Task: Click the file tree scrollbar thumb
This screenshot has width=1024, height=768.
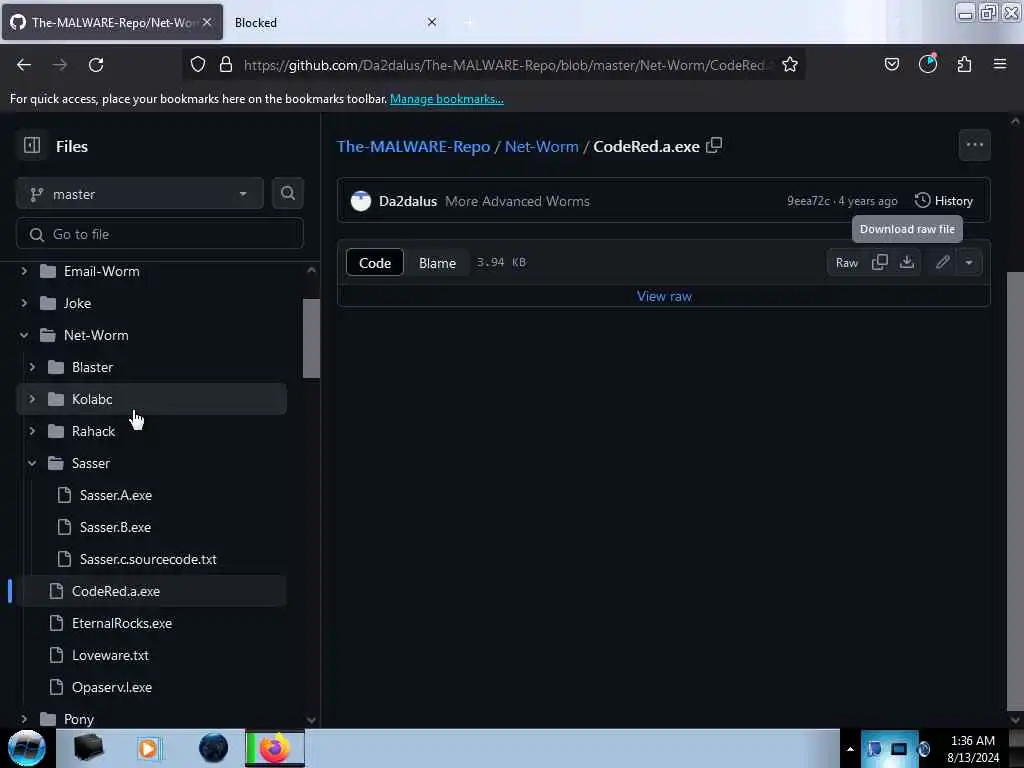Action: (x=311, y=338)
